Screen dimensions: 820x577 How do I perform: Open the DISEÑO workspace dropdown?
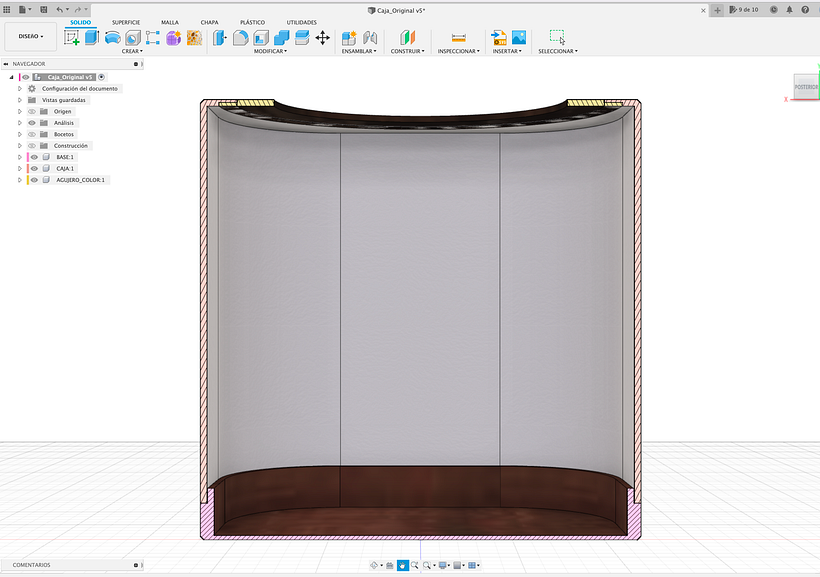pos(30,36)
